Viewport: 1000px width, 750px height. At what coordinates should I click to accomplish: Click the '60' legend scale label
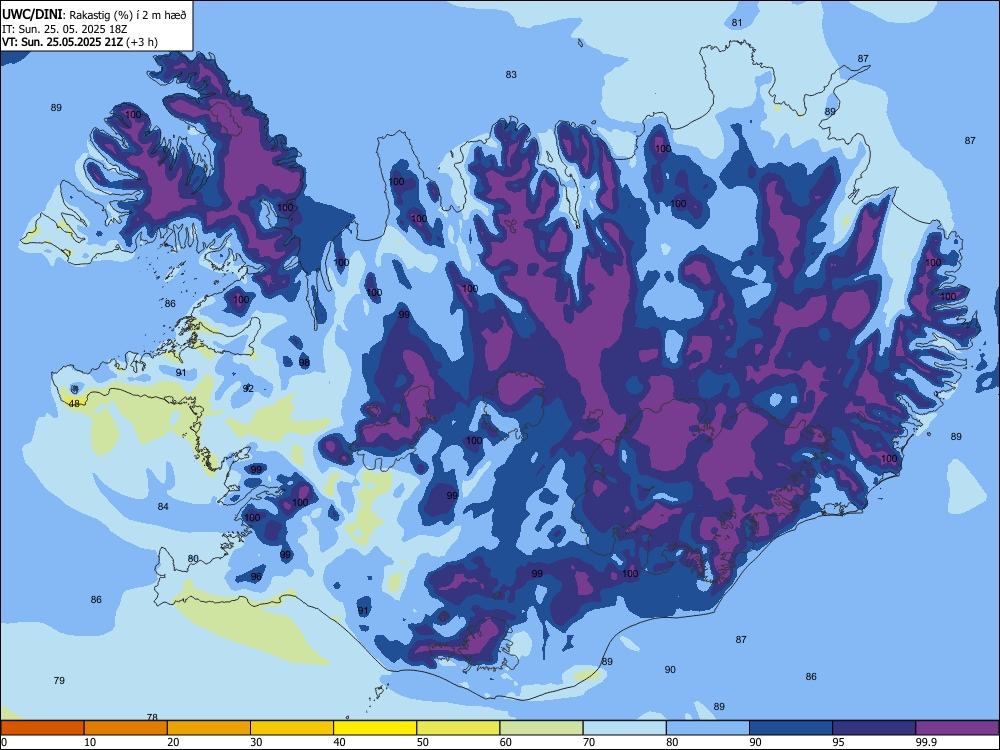[x=506, y=742]
